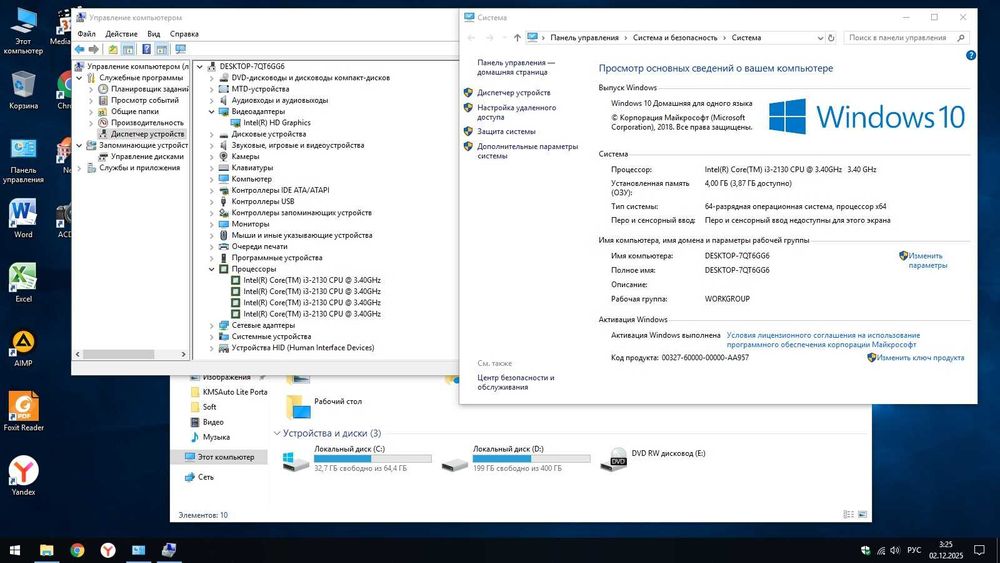Select Локальный диск (C:) in Explorer
This screenshot has width=1000, height=563.
357,458
